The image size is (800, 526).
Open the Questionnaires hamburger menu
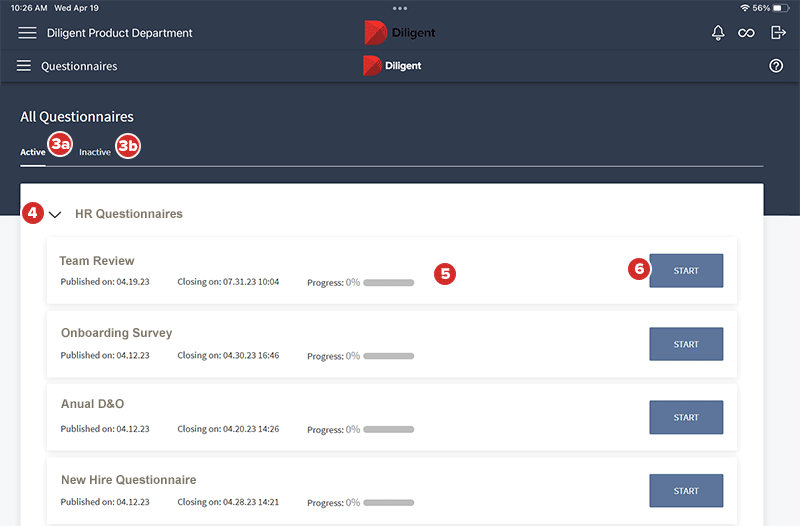point(24,66)
